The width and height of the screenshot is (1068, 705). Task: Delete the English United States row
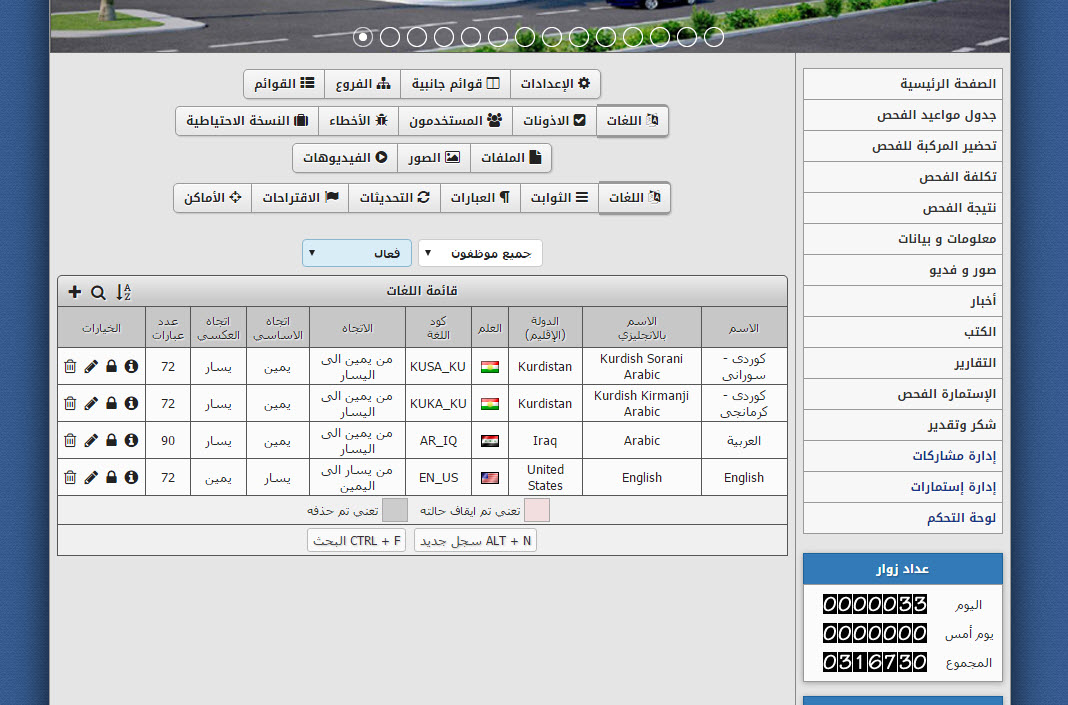pyautogui.click(x=70, y=477)
